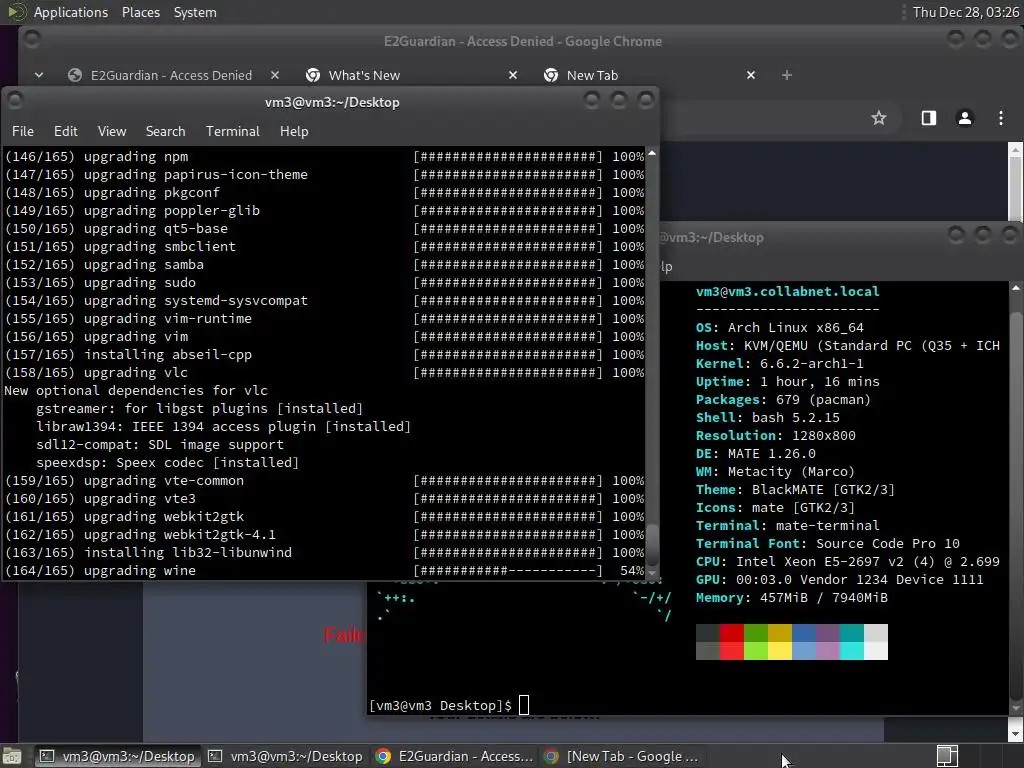Click Chrome page scrollbar up arrow
Image resolution: width=1024 pixels, height=768 pixels.
[x=1016, y=150]
